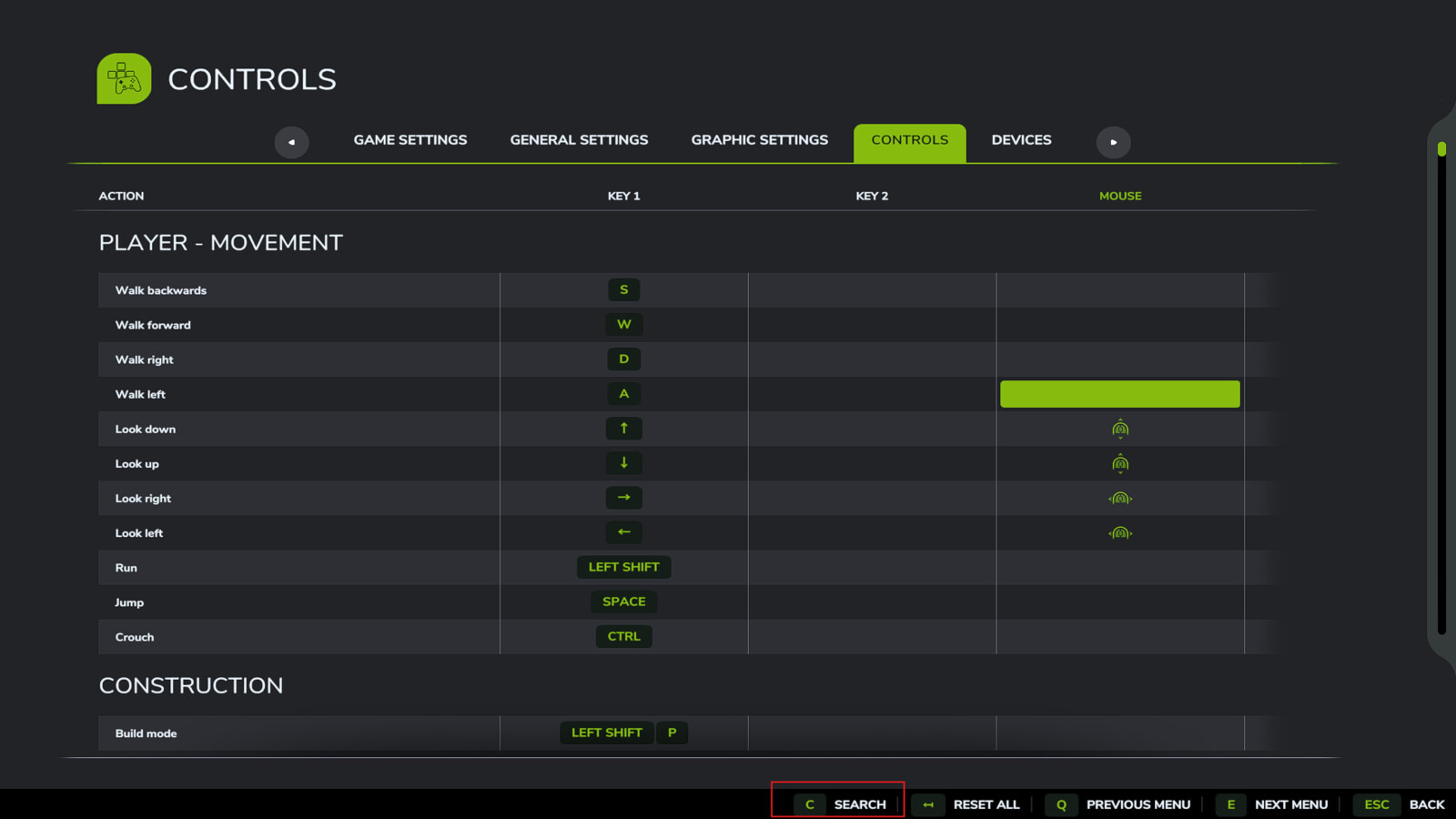
Task: Click right-arrow key binding for Look right
Action: pos(624,498)
